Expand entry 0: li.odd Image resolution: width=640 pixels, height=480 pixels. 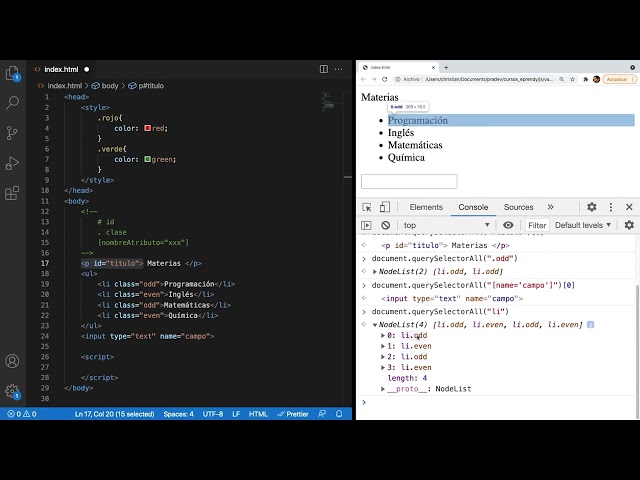[383, 336]
